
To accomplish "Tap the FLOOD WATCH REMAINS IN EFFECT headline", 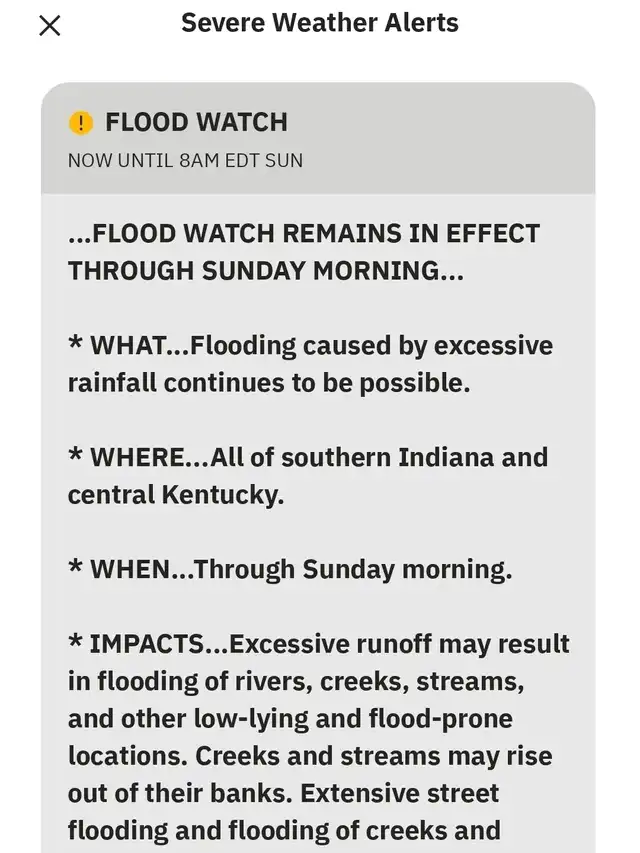I will 304,234.
